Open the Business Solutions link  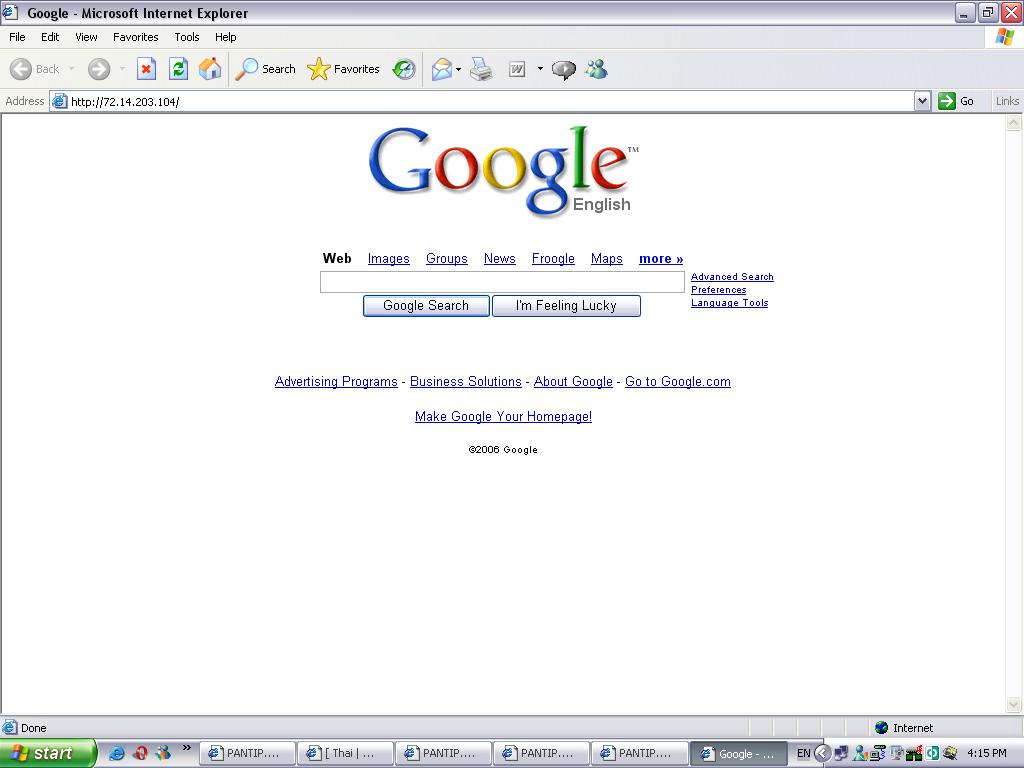[466, 381]
